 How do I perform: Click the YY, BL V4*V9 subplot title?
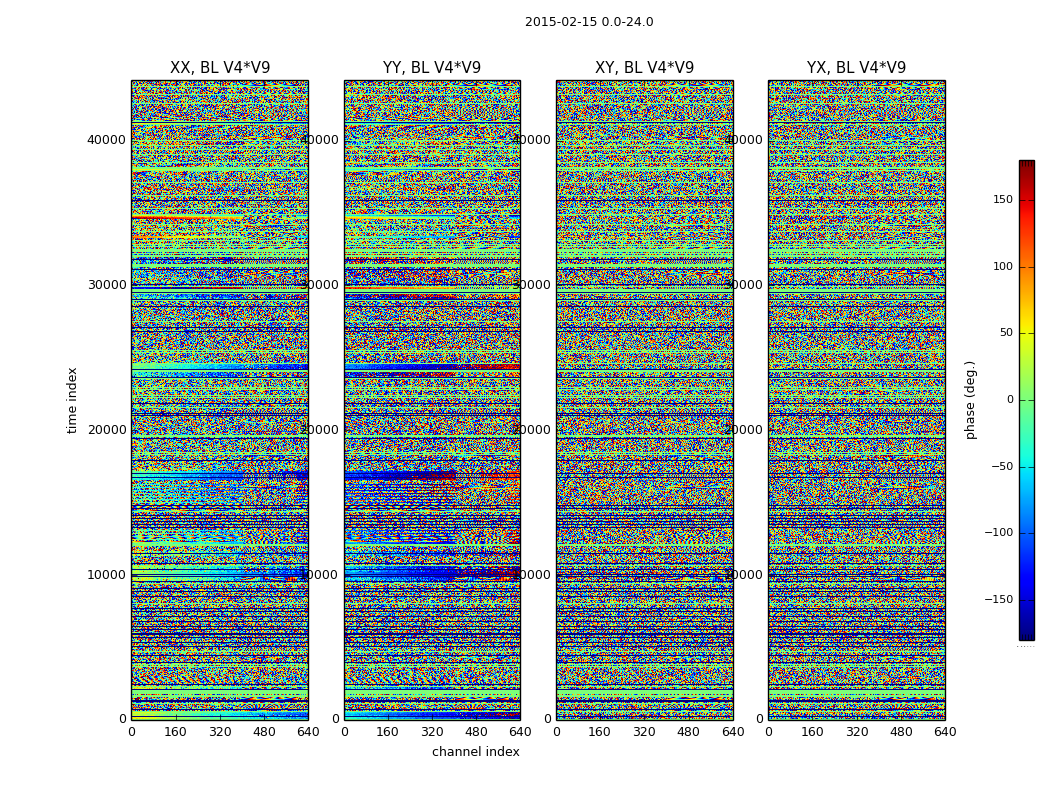coord(432,68)
